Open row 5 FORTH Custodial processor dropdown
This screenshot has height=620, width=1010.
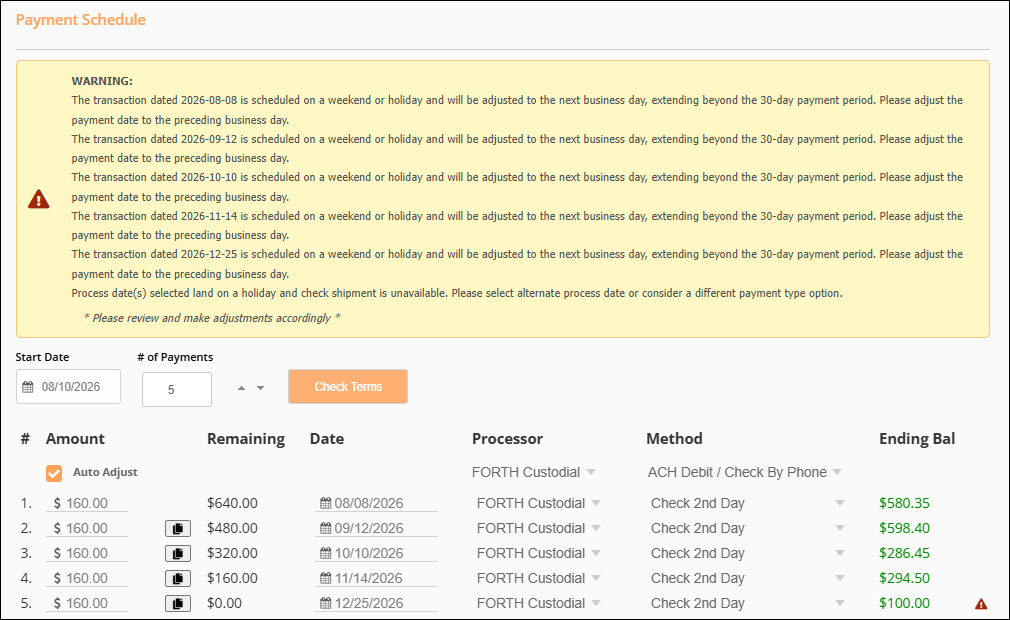(x=538, y=603)
